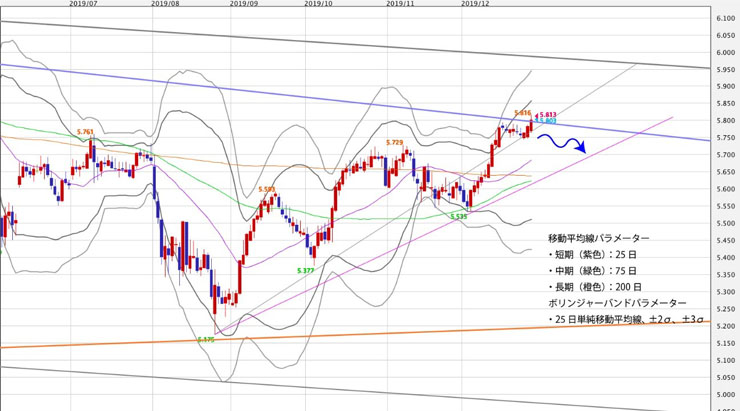The image size is (740, 411).
Task: Click the 5.650 price axis value
Action: coord(725,172)
